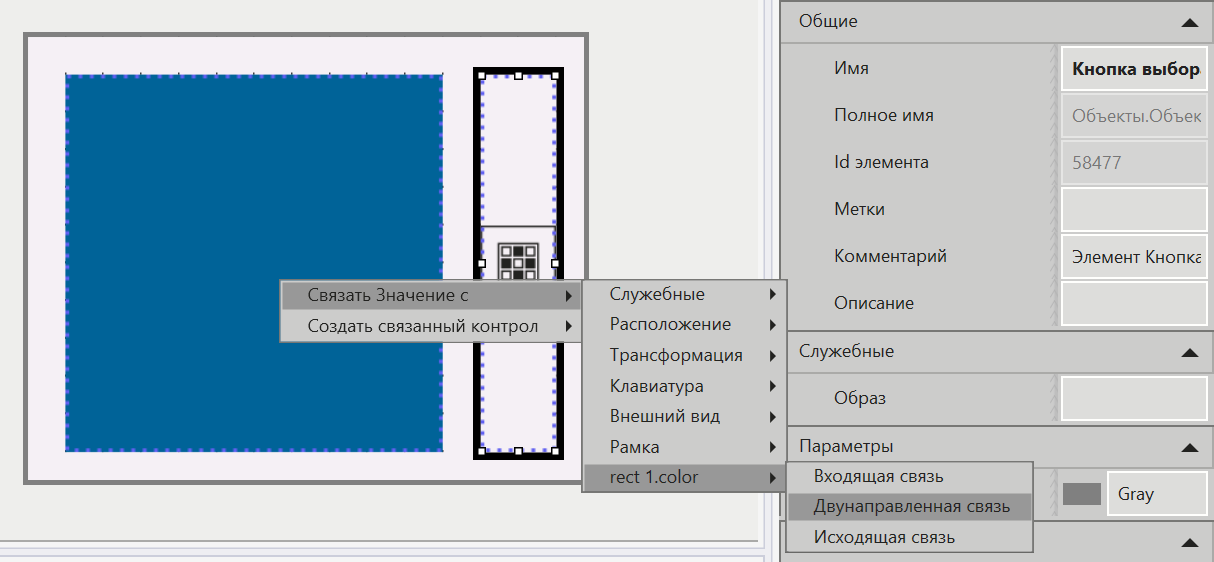Collapse the 'Общие' properties section
The width and height of the screenshot is (1214, 562).
pyautogui.click(x=1188, y=21)
